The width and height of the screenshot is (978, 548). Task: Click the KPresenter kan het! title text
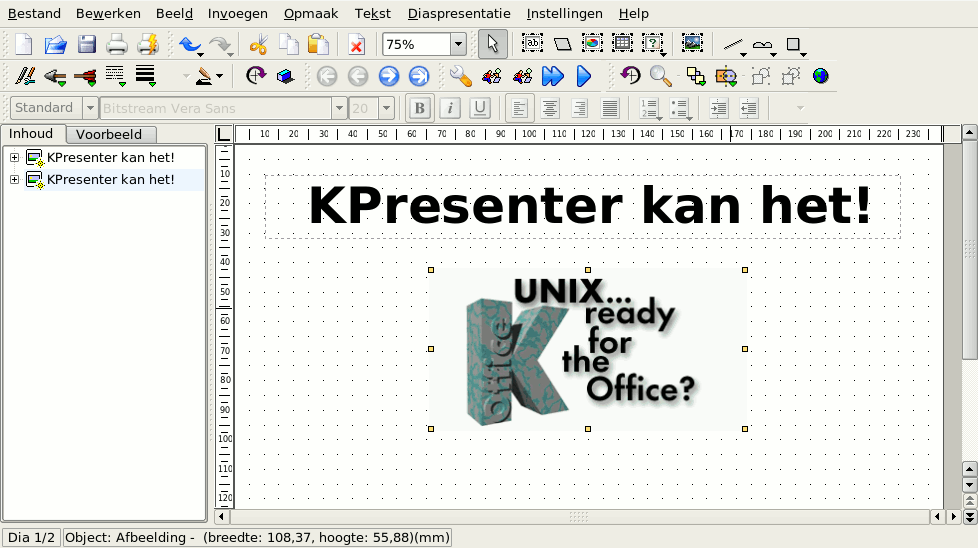589,206
